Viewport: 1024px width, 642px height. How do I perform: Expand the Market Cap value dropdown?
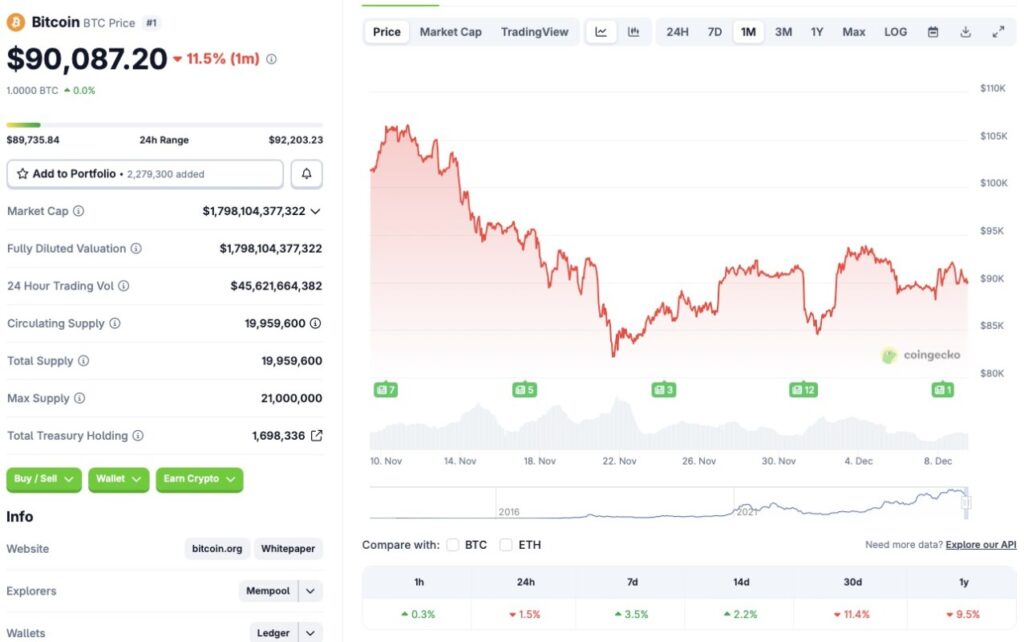pos(315,211)
